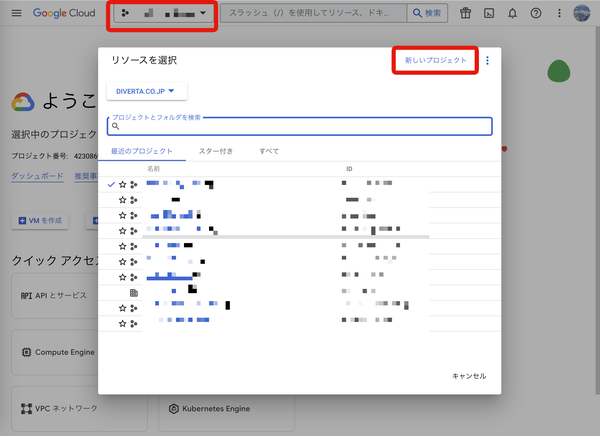The image size is (600, 436).
Task: Activate the Cloud Shell terminal icon
Action: (489, 13)
